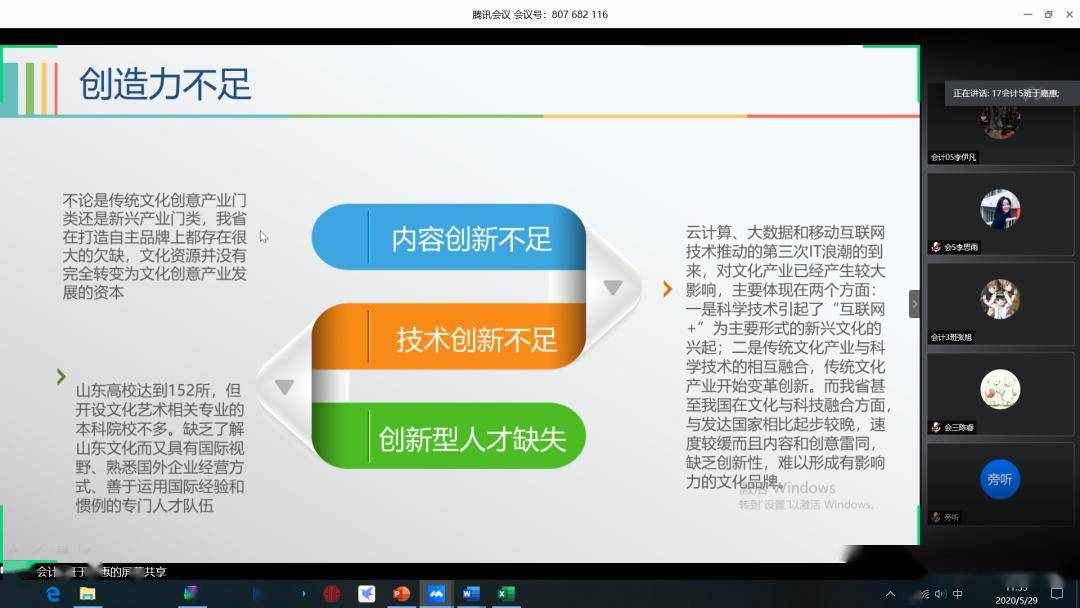Screen dimensions: 1080x608
Task: Select participant tile 会5李思雨
Action: click(x=999, y=210)
